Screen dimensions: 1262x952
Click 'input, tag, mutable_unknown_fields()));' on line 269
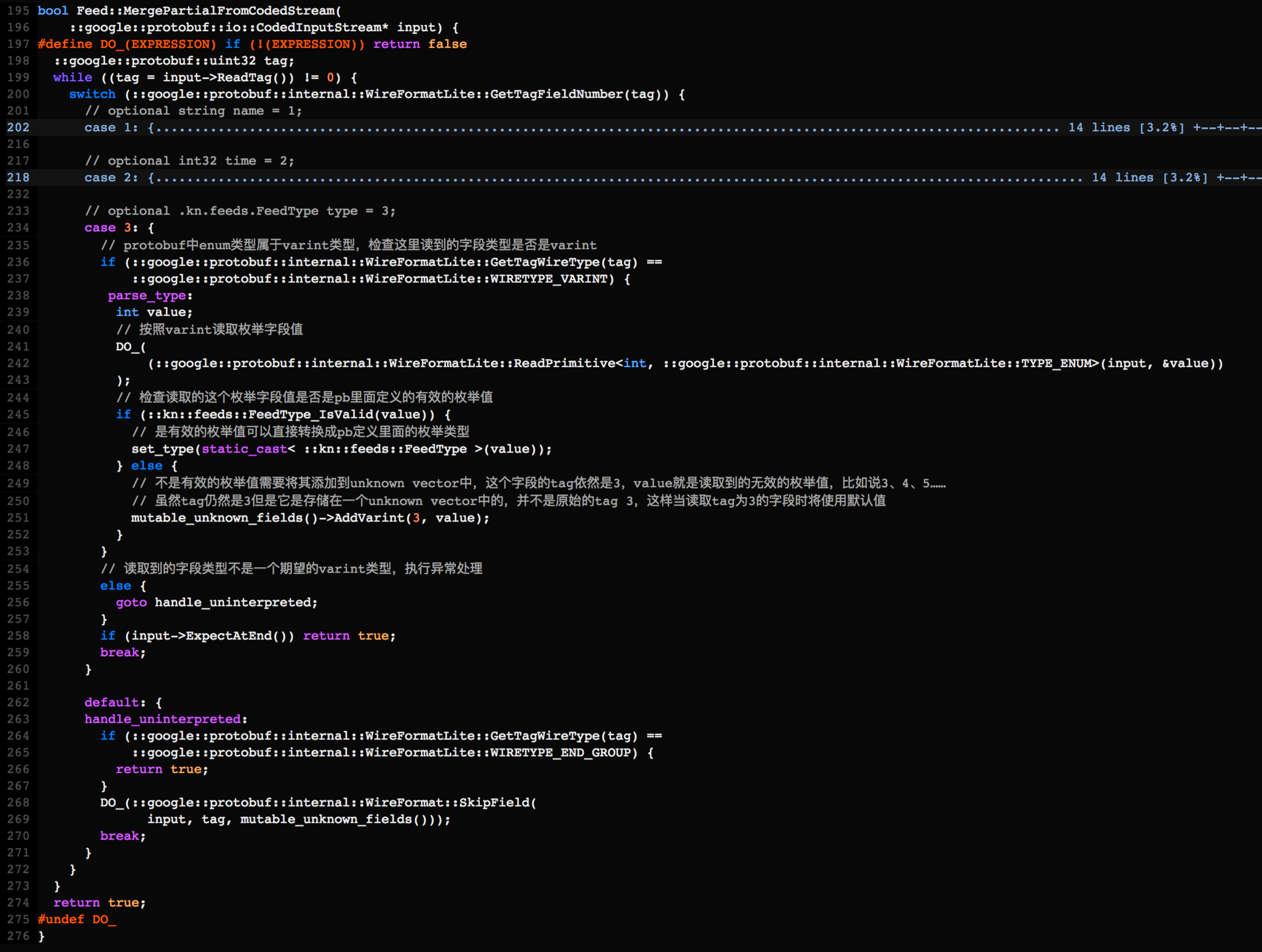pyautogui.click(x=299, y=820)
